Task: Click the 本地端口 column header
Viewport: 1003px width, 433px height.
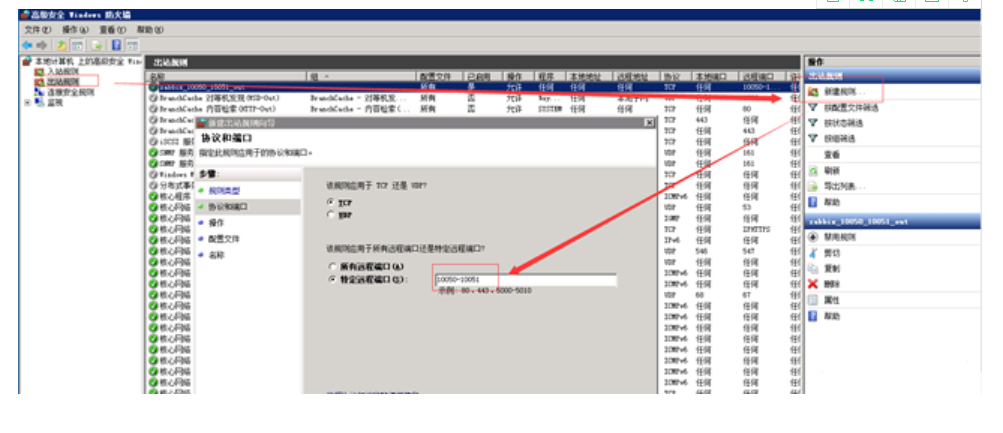Action: 716,76
